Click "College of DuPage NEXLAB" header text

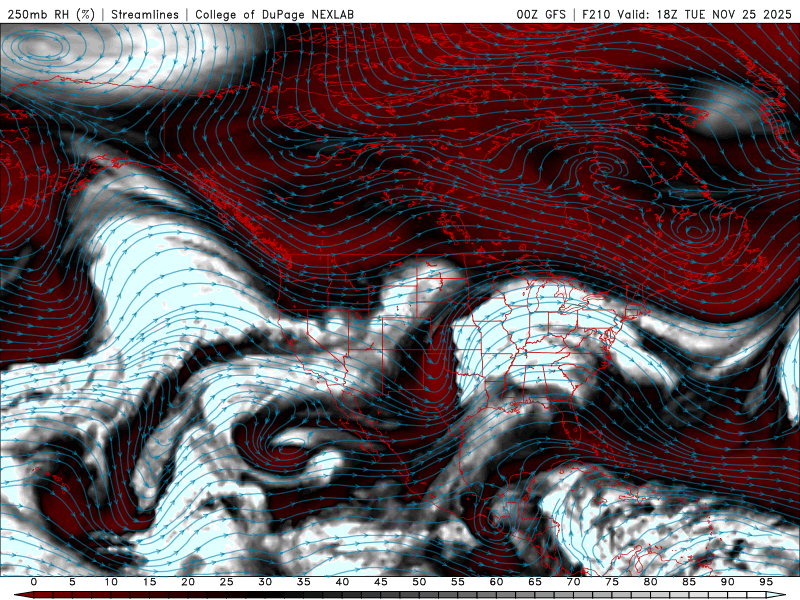[x=274, y=14]
